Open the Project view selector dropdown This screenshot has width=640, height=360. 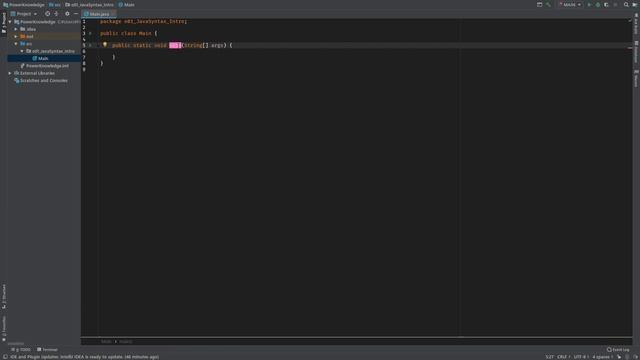point(24,13)
